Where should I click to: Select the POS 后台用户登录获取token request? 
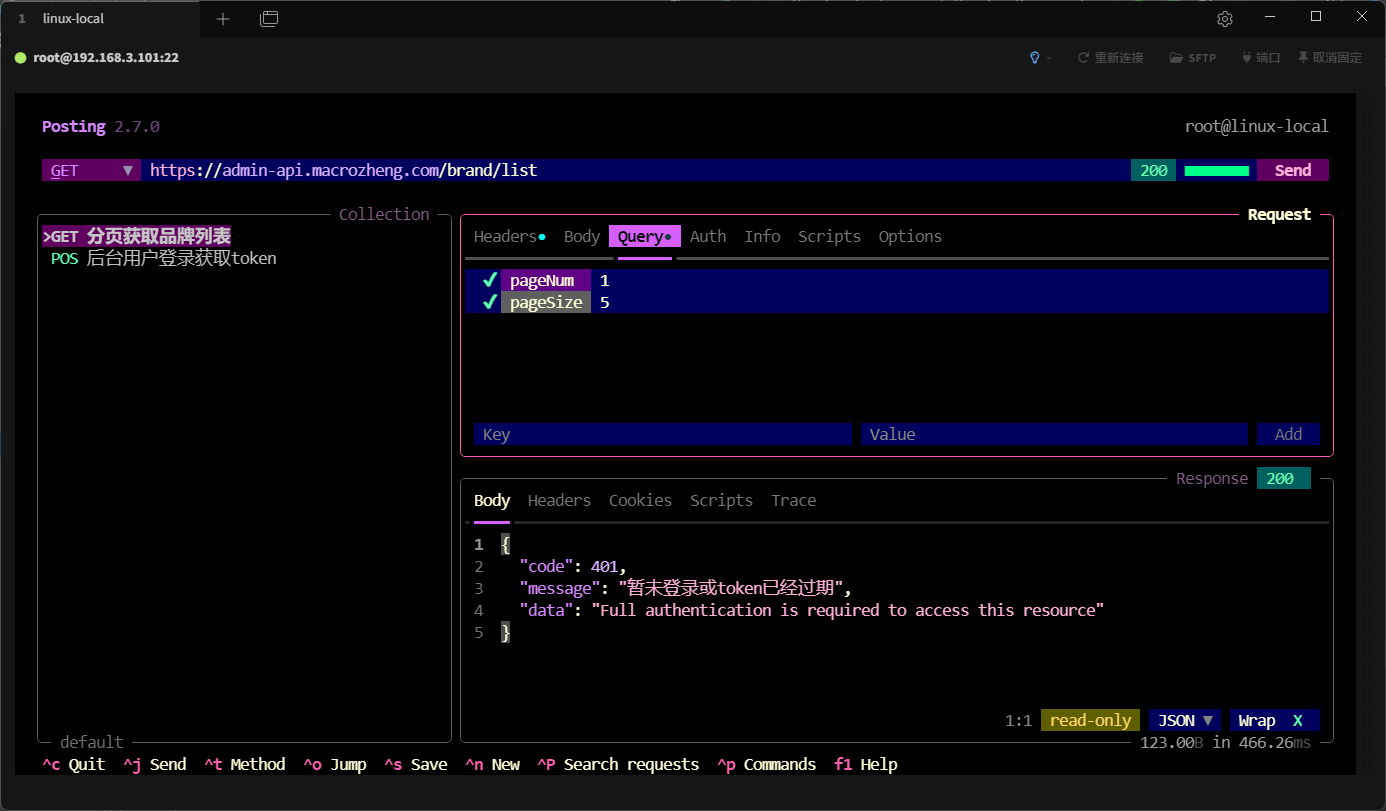[x=163, y=258]
